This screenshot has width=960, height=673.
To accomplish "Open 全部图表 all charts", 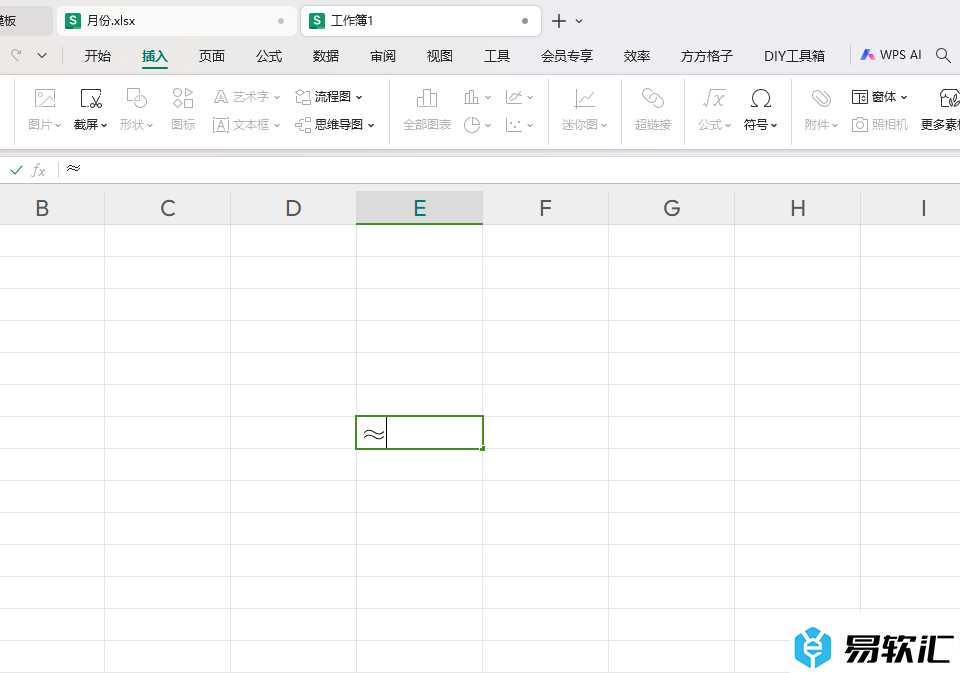I will pos(427,110).
